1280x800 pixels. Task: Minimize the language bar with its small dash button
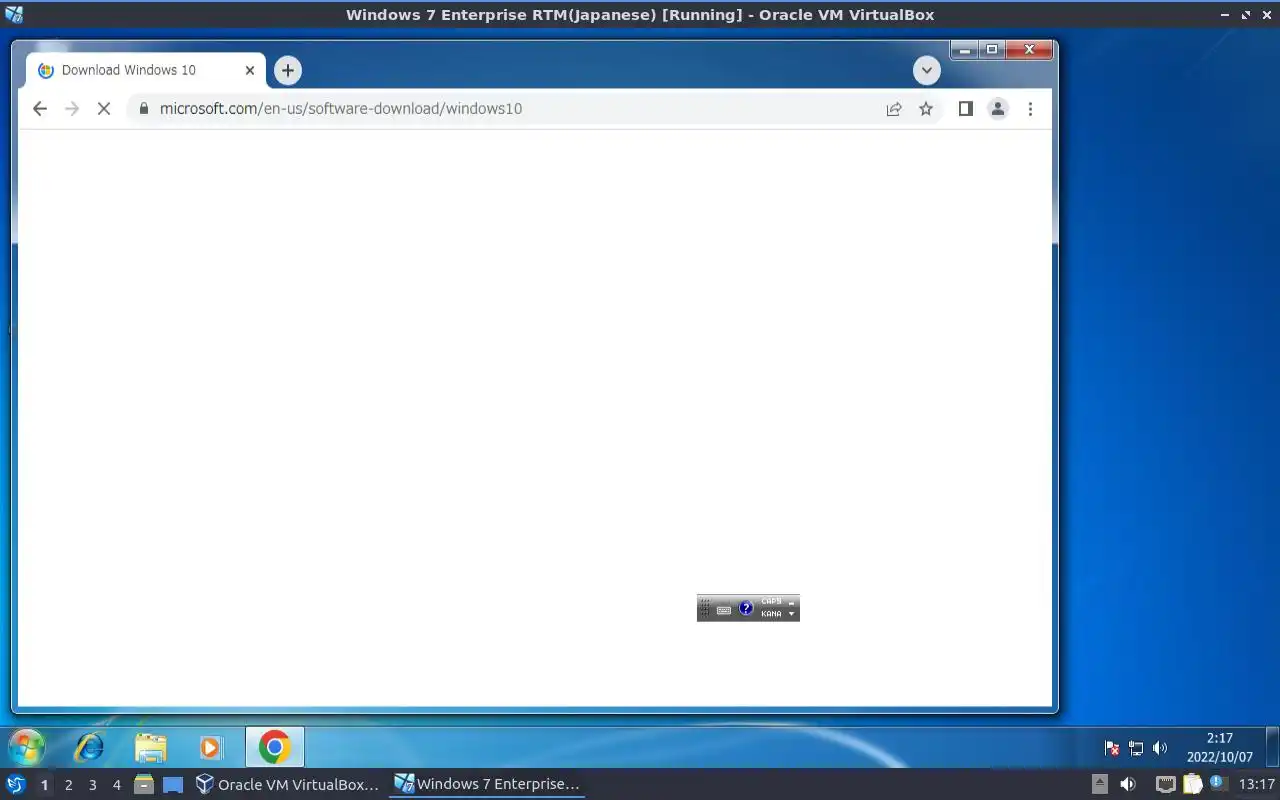click(792, 602)
